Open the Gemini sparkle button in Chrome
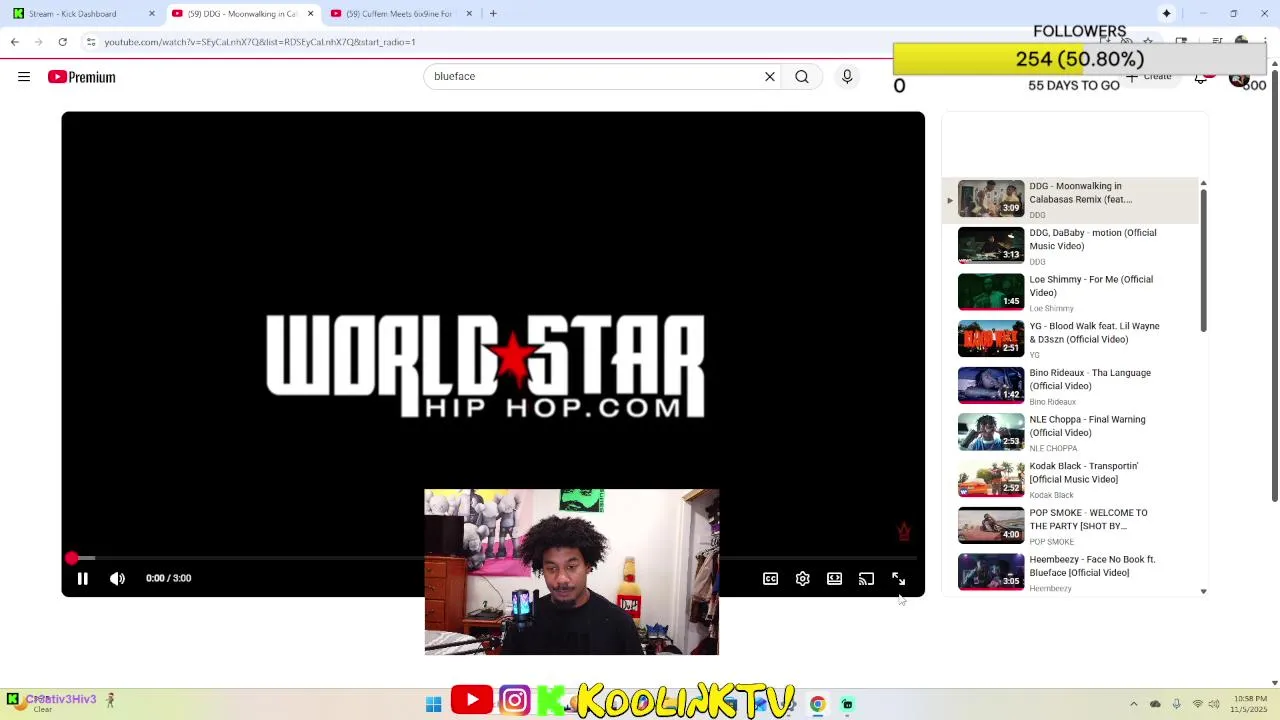Image resolution: width=1280 pixels, height=720 pixels. coord(1166,14)
